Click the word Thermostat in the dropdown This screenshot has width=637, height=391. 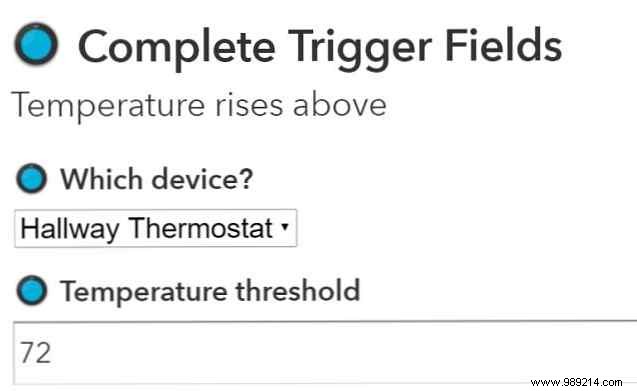pos(201,228)
